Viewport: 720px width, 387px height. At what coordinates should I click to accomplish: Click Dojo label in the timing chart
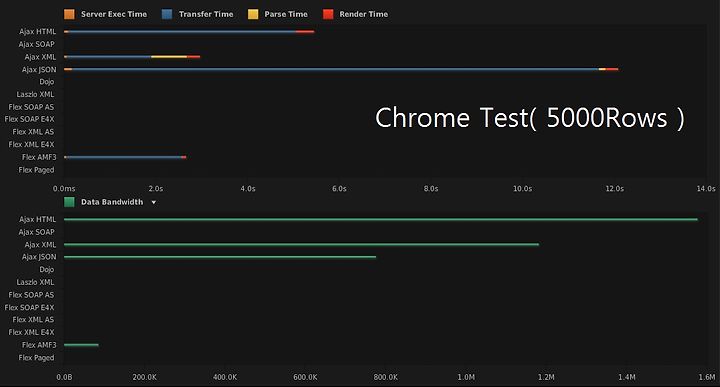[x=47, y=82]
